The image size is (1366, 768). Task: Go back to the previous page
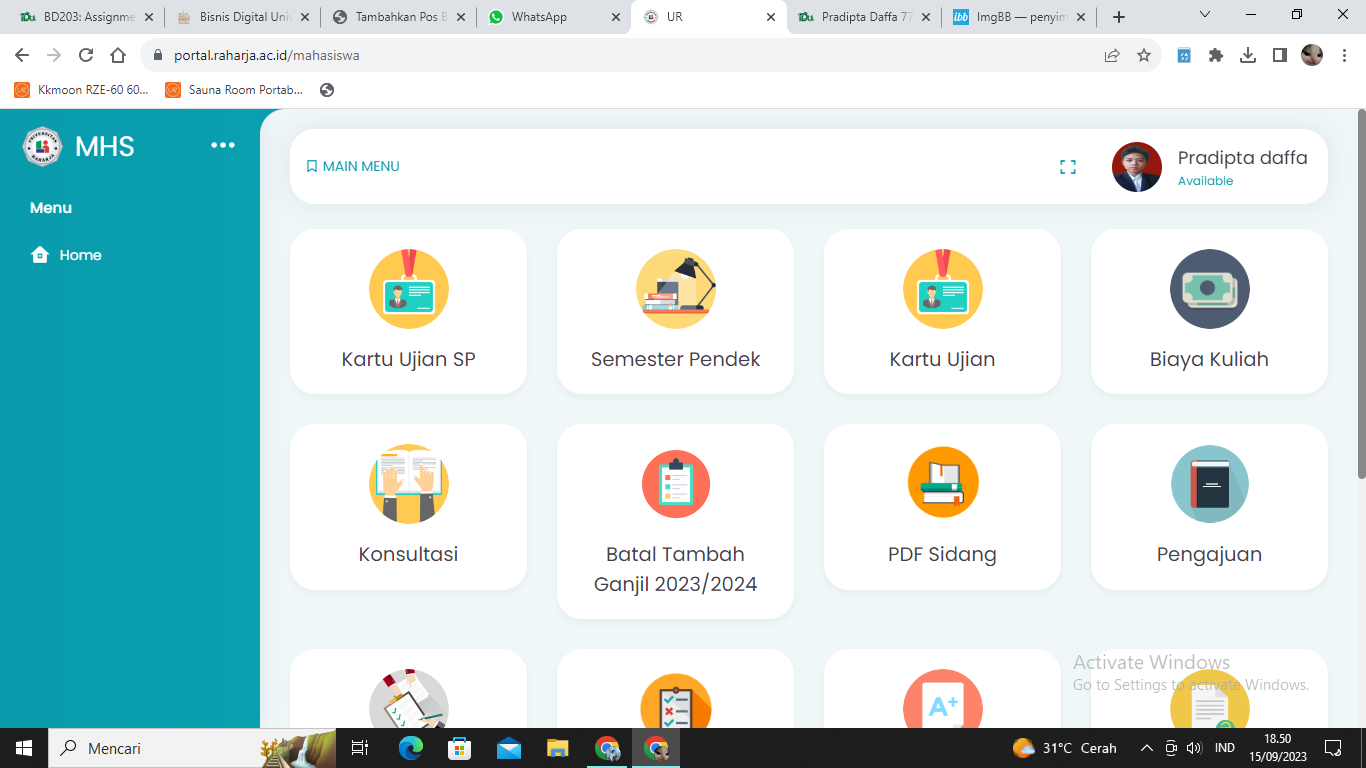(22, 56)
